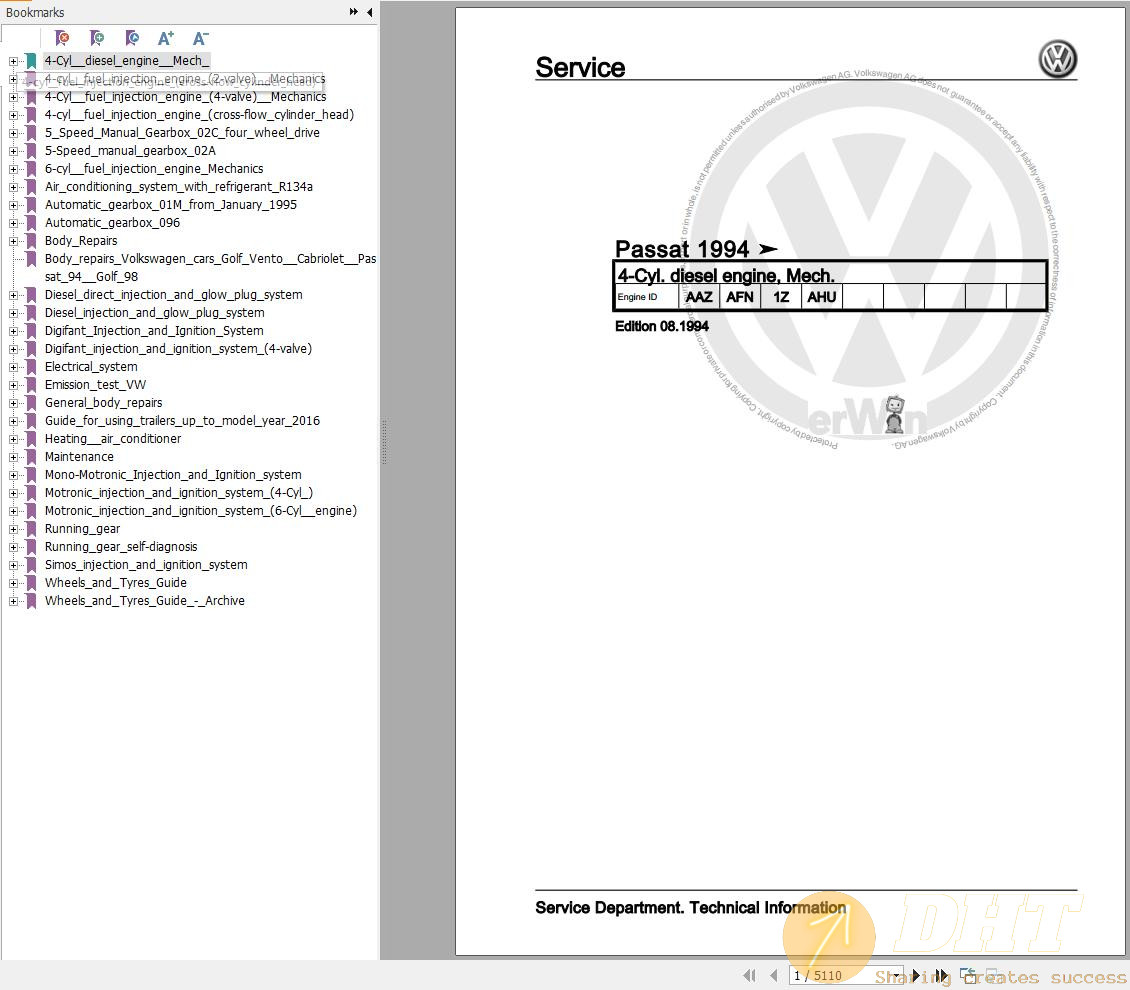This screenshot has height=990, width=1130.
Task: Open the Emission_test_VW bookmark
Action: pyautogui.click(x=95, y=385)
